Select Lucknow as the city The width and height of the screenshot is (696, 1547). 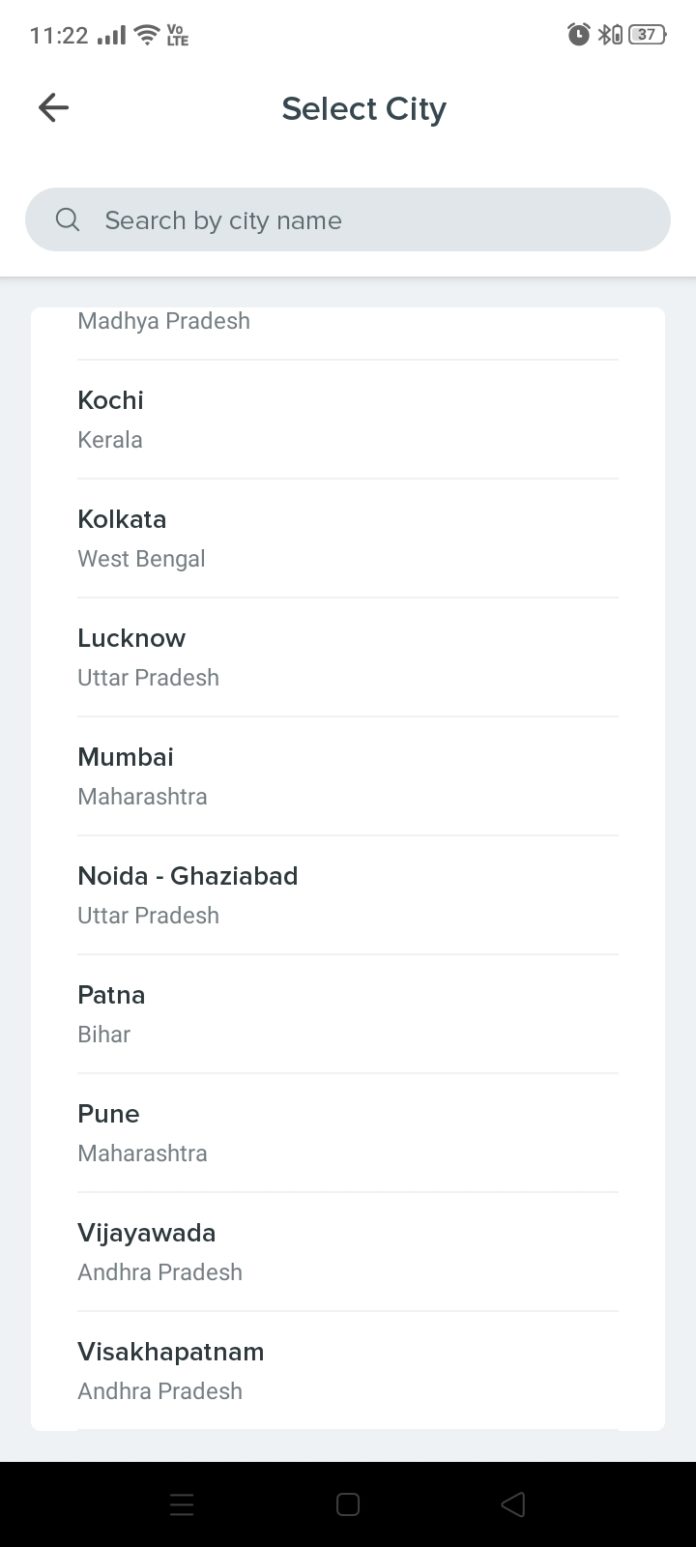347,657
